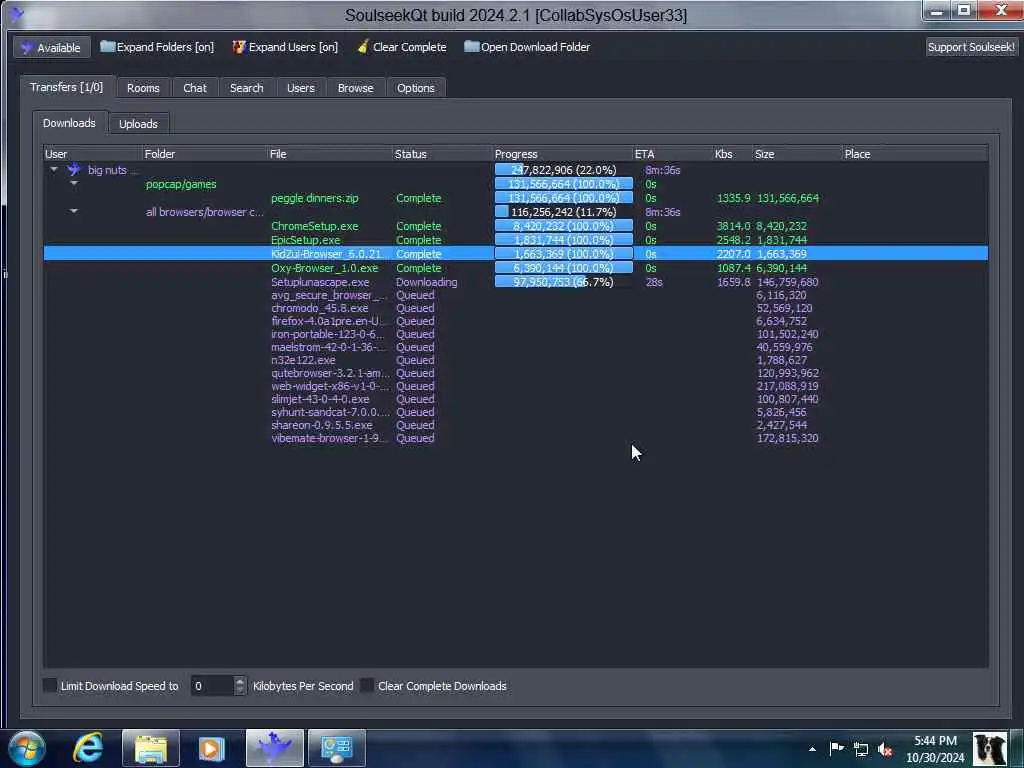Sort by the ETA column header

(x=673, y=154)
